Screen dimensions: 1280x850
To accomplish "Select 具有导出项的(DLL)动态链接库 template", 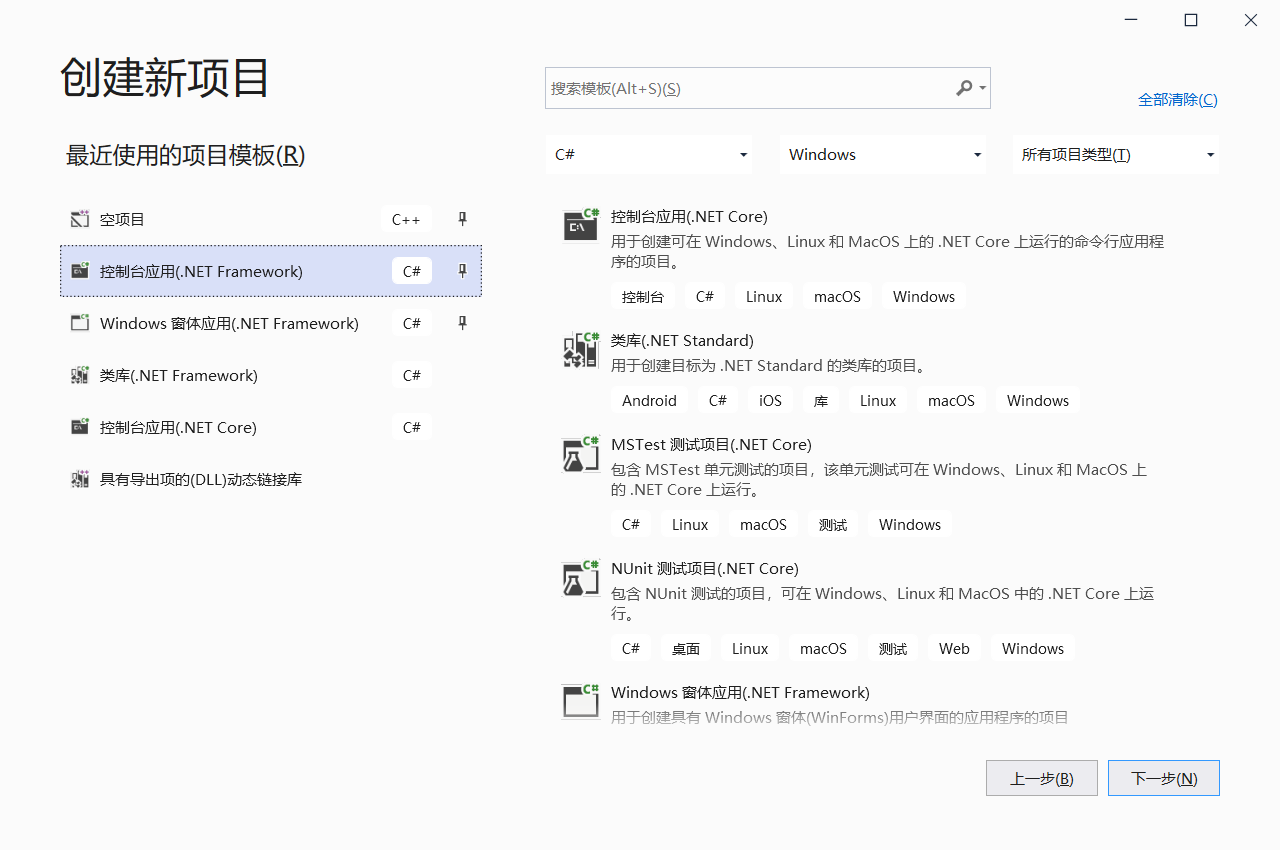I will point(271,479).
